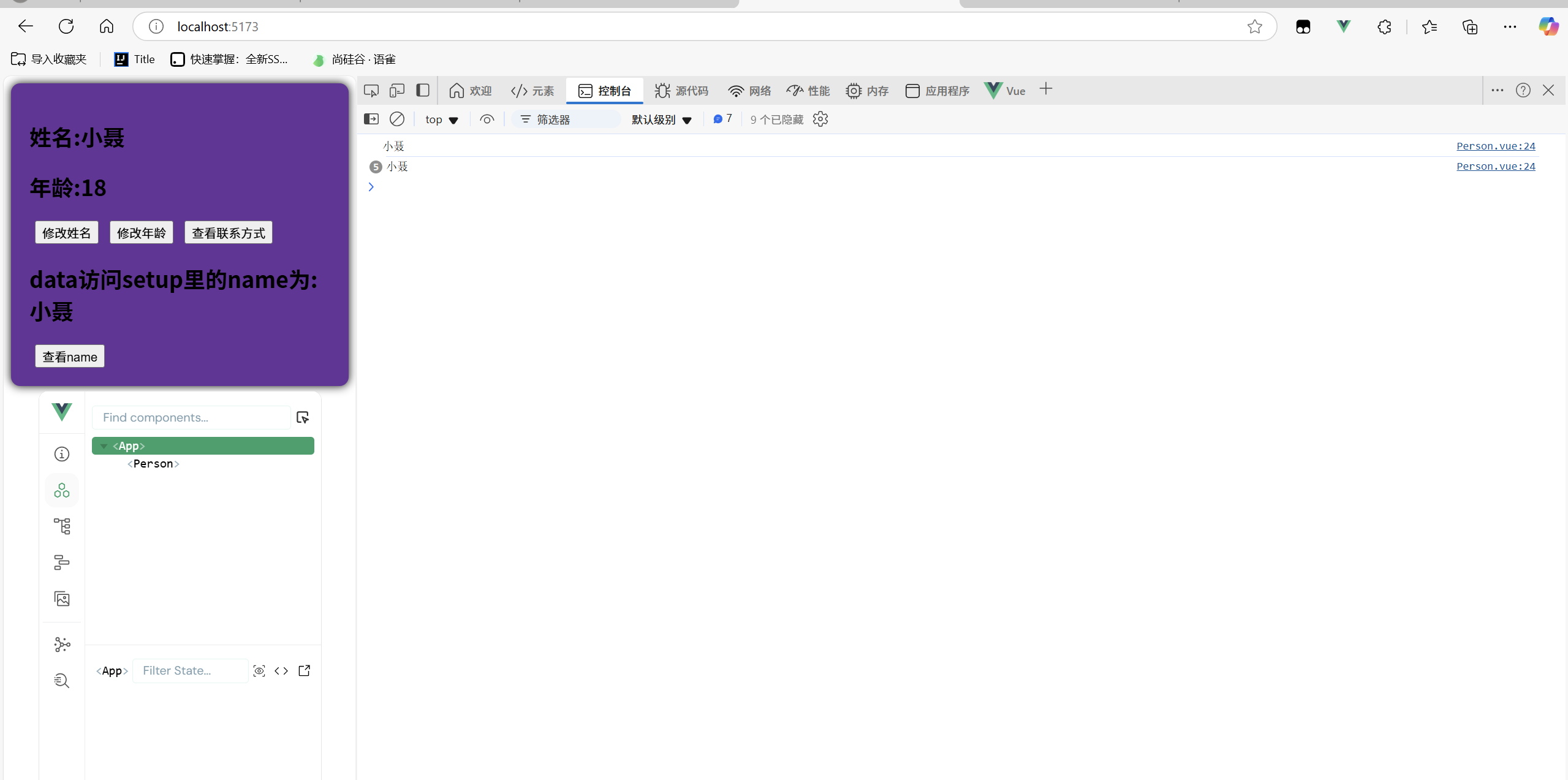1568x780 pixels.
Task: Open the top context dropdown
Action: [441, 119]
